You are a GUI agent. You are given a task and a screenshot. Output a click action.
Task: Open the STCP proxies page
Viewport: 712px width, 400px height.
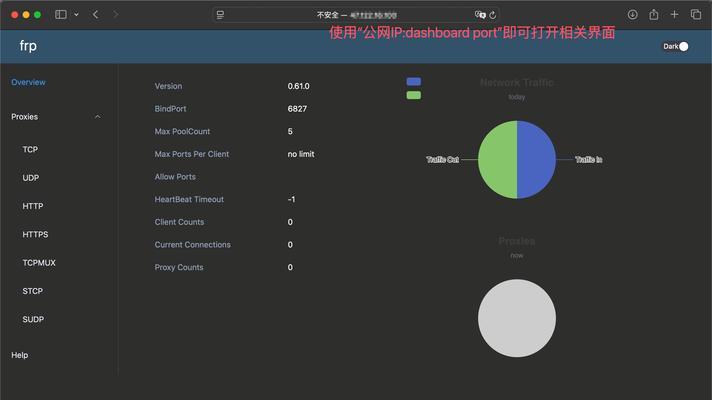(33, 291)
